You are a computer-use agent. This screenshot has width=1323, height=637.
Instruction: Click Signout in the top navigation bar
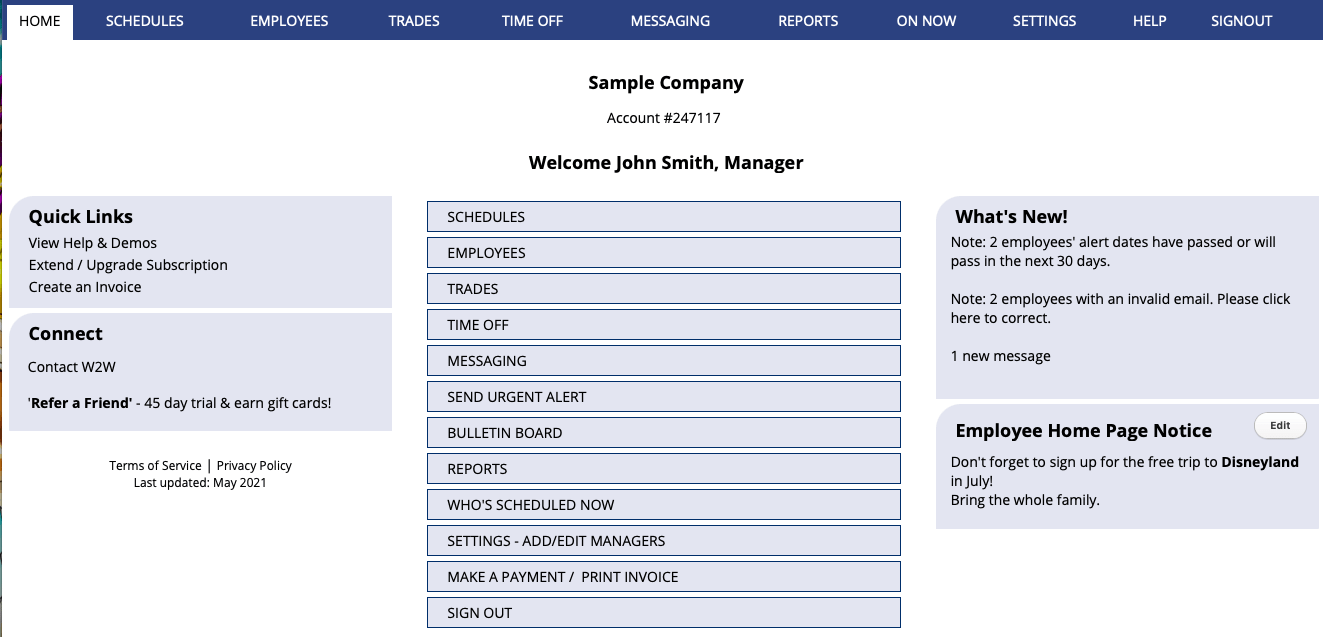point(1241,21)
